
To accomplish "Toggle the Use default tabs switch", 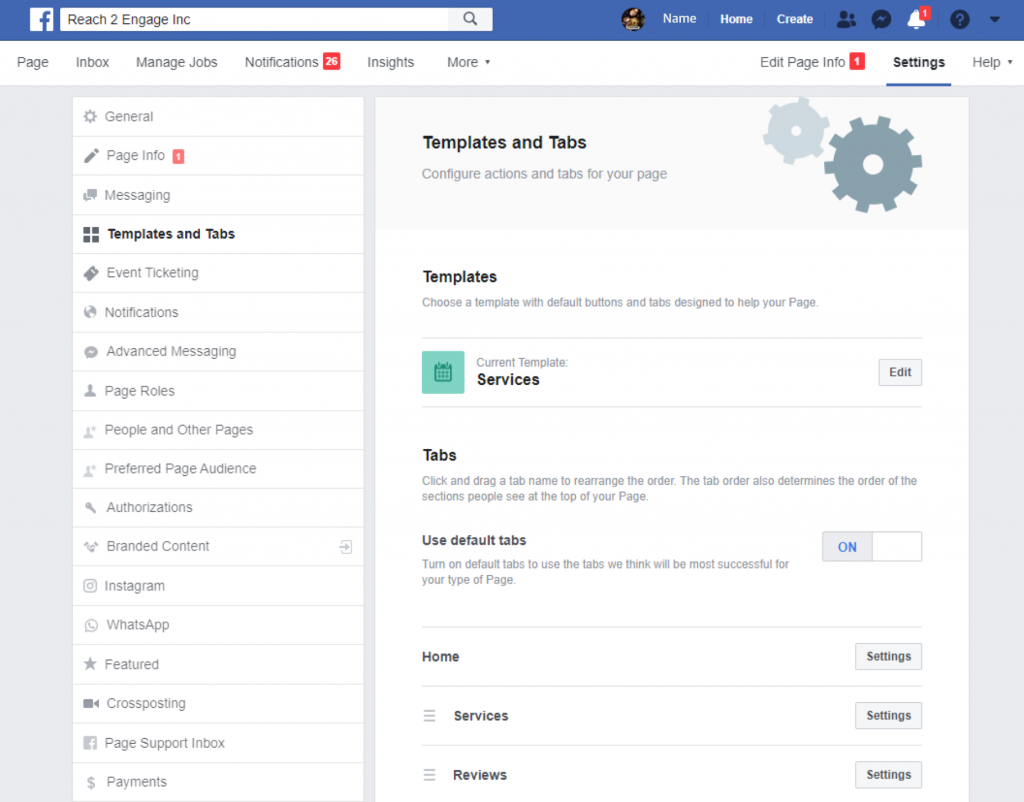I will pyautogui.click(x=871, y=547).
